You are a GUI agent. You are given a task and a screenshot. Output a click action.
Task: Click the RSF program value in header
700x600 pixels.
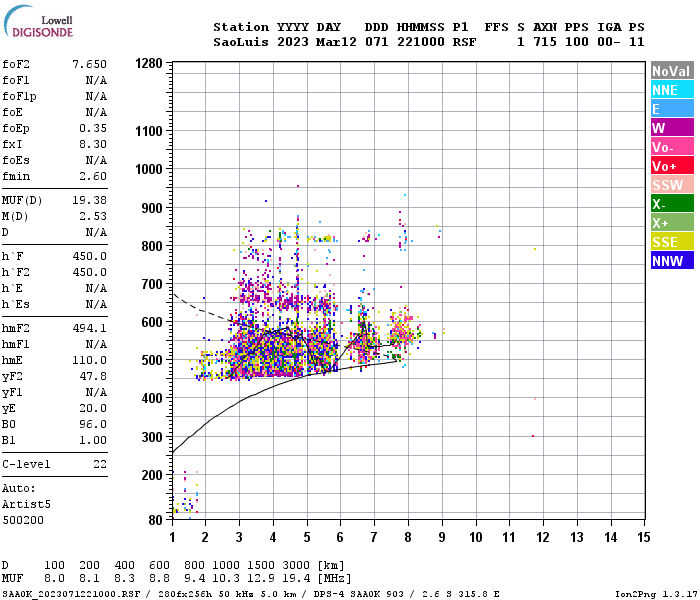(x=464, y=42)
